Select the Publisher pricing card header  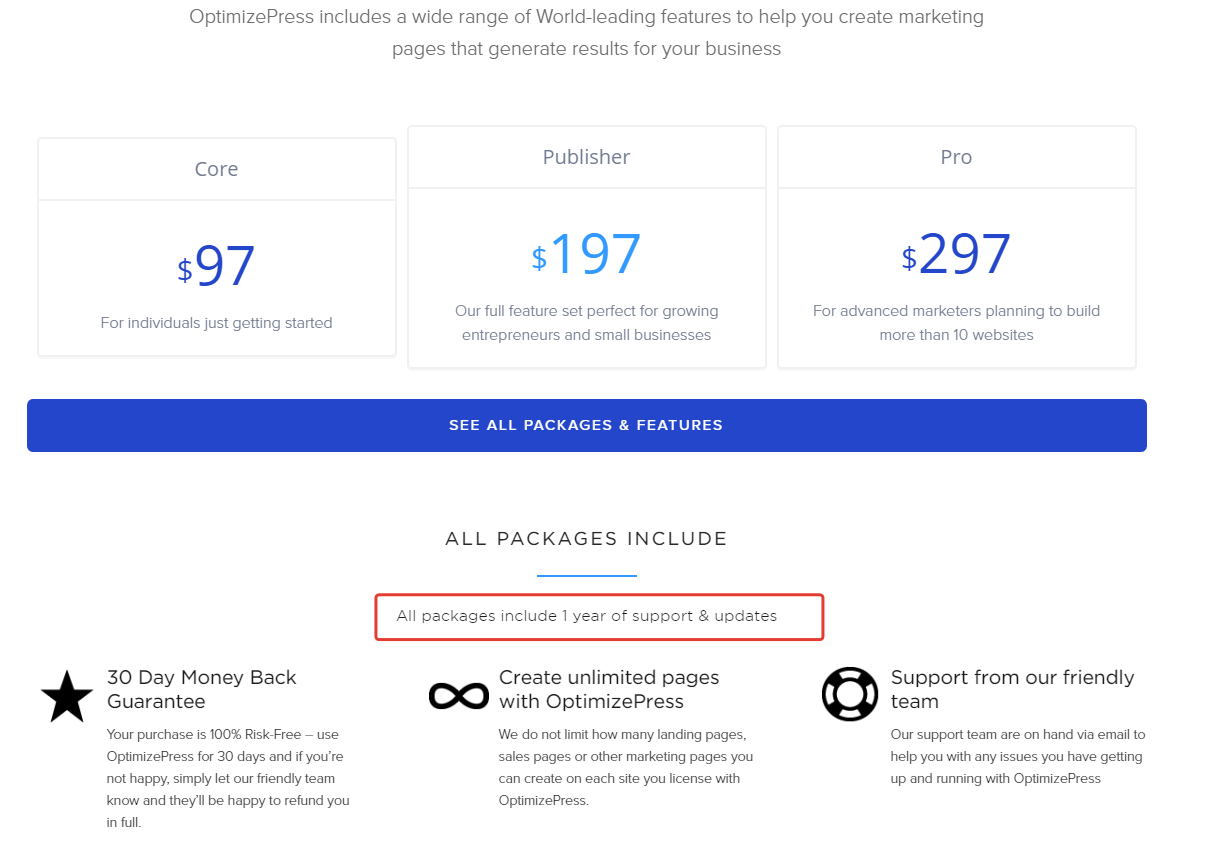(x=587, y=157)
